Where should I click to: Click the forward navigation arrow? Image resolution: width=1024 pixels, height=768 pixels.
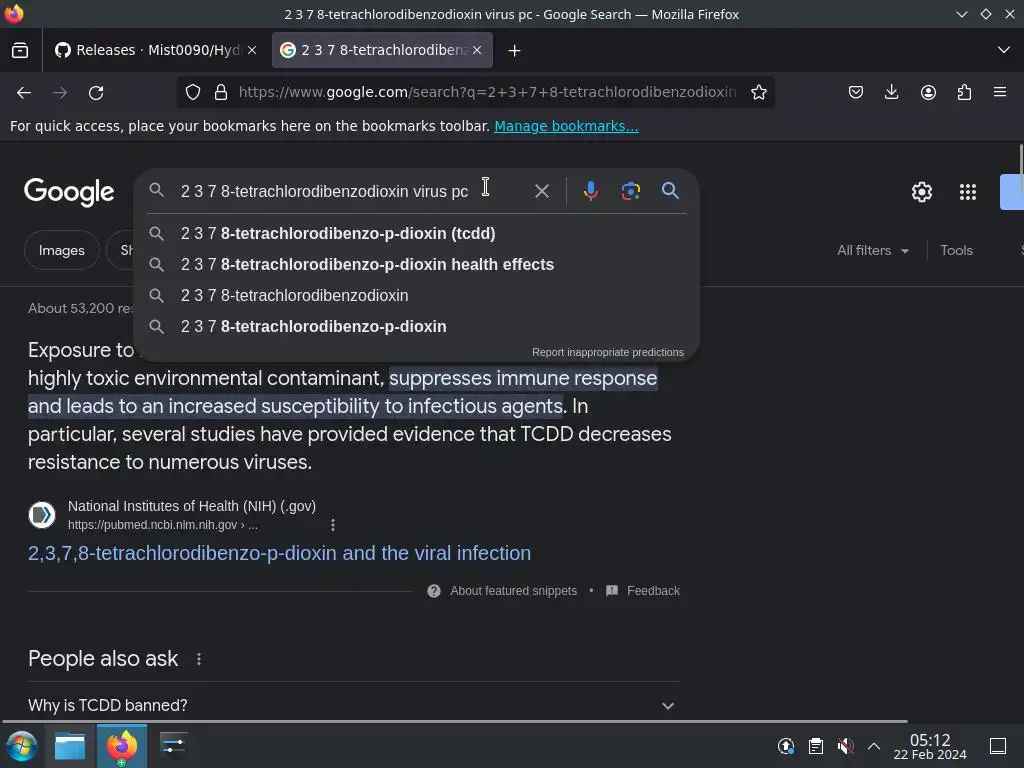[60, 93]
